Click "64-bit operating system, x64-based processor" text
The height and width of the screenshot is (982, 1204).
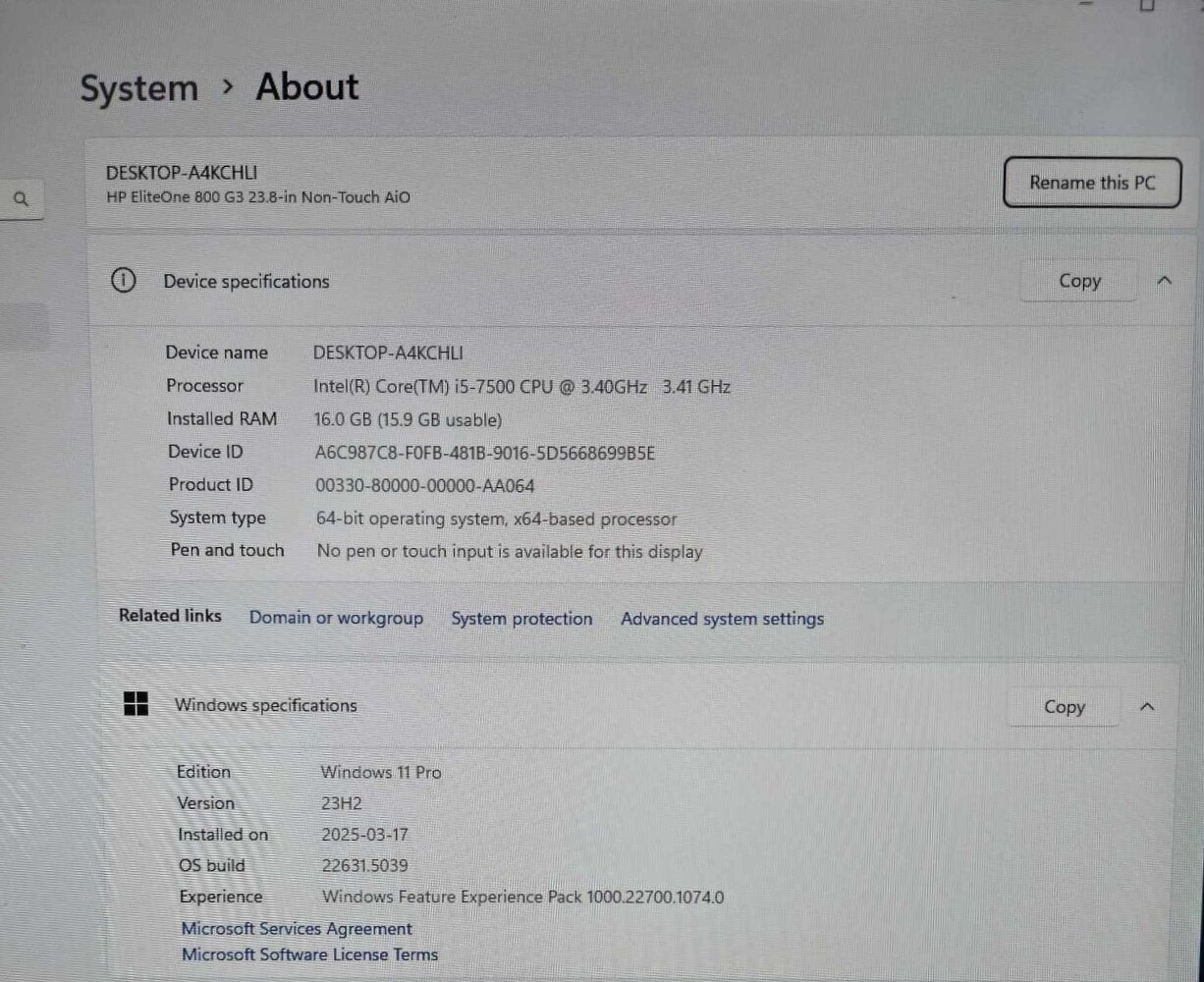(496, 518)
